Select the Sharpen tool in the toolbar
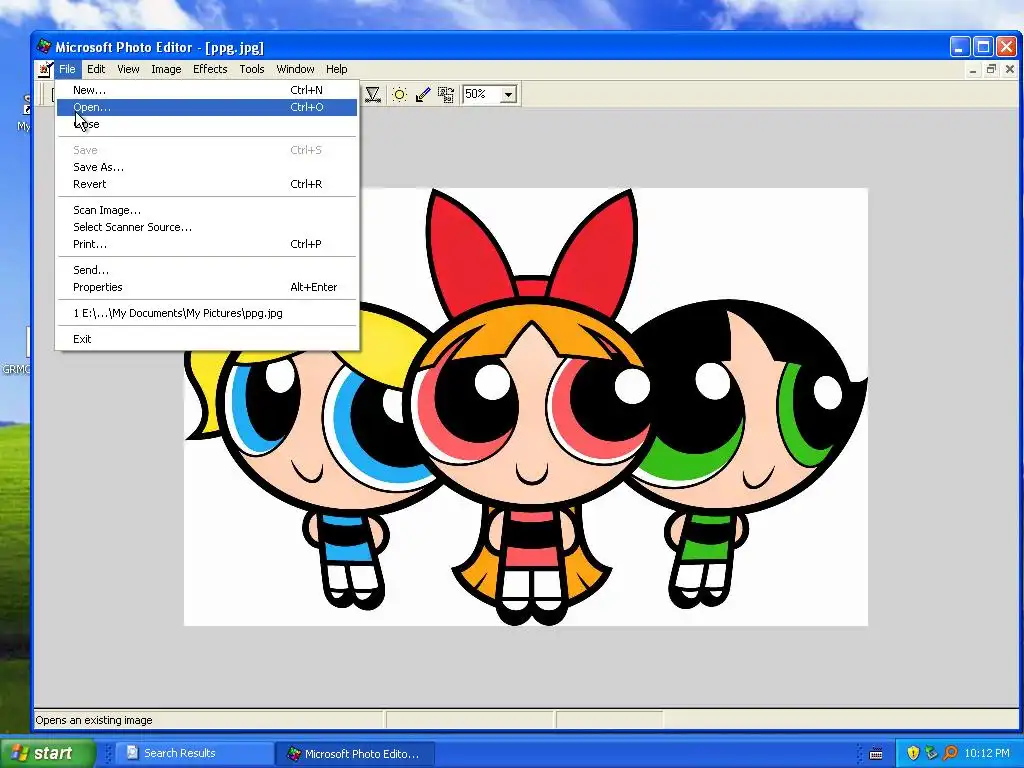Image resolution: width=1024 pixels, height=768 pixels. pos(373,95)
